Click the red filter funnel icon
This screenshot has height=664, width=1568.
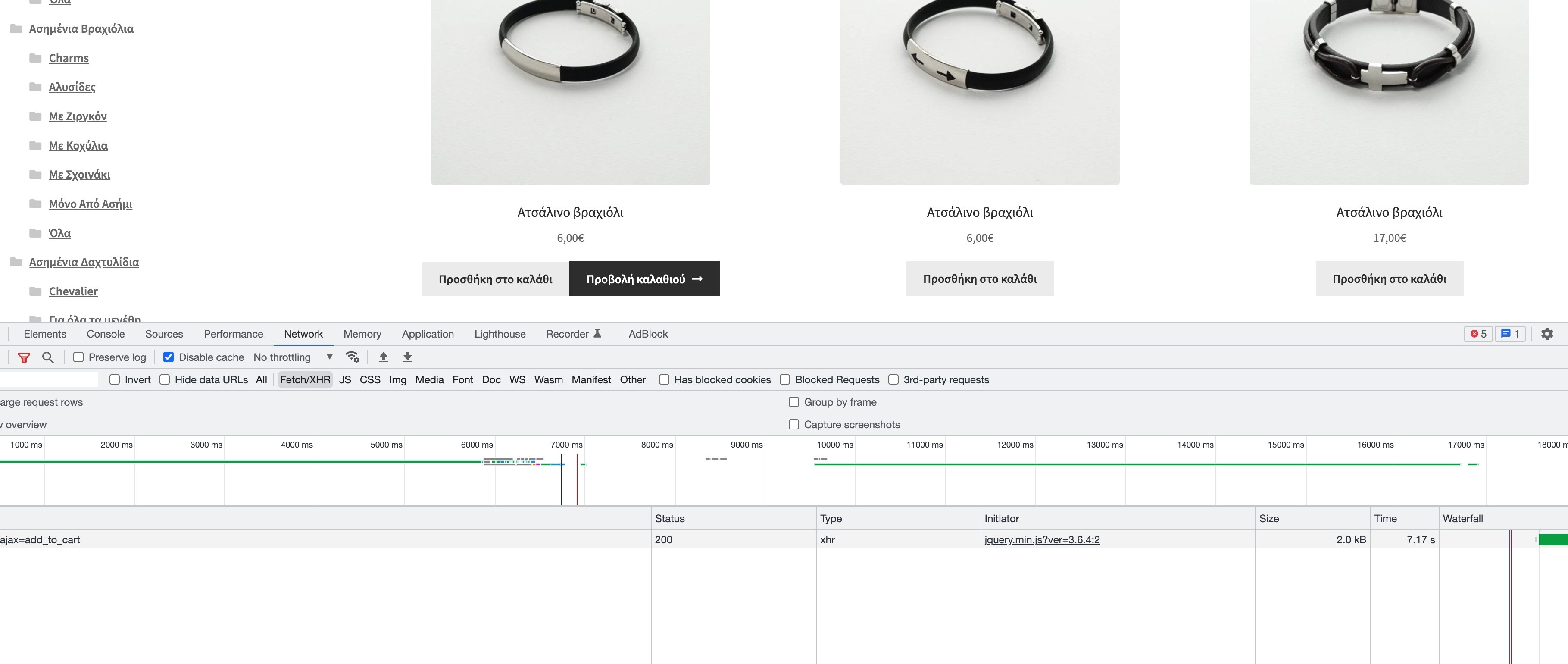(24, 357)
